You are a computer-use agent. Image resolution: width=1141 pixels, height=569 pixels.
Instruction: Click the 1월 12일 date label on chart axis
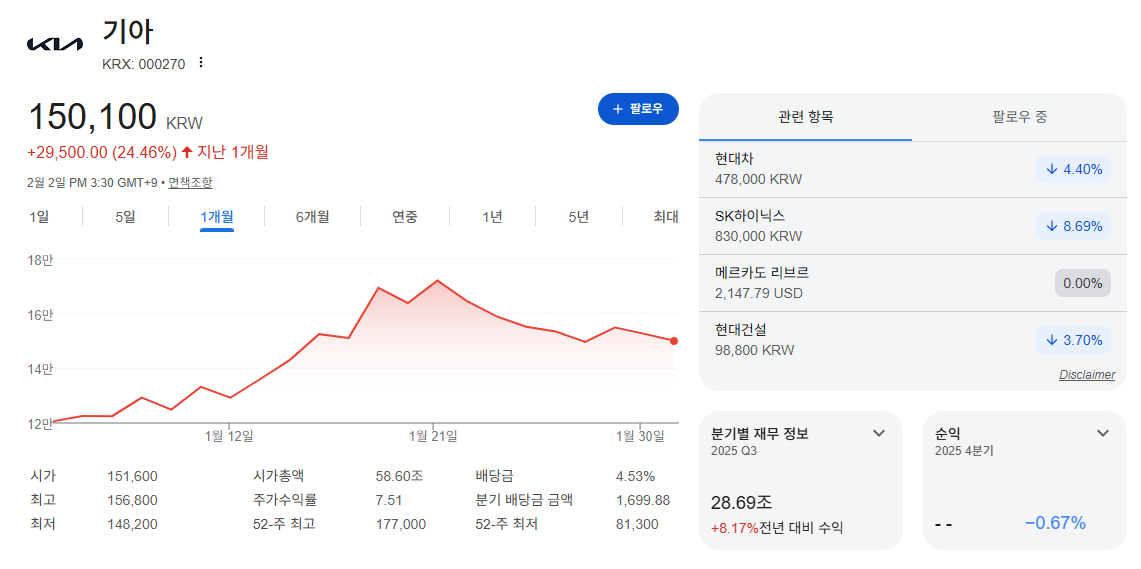coord(229,436)
